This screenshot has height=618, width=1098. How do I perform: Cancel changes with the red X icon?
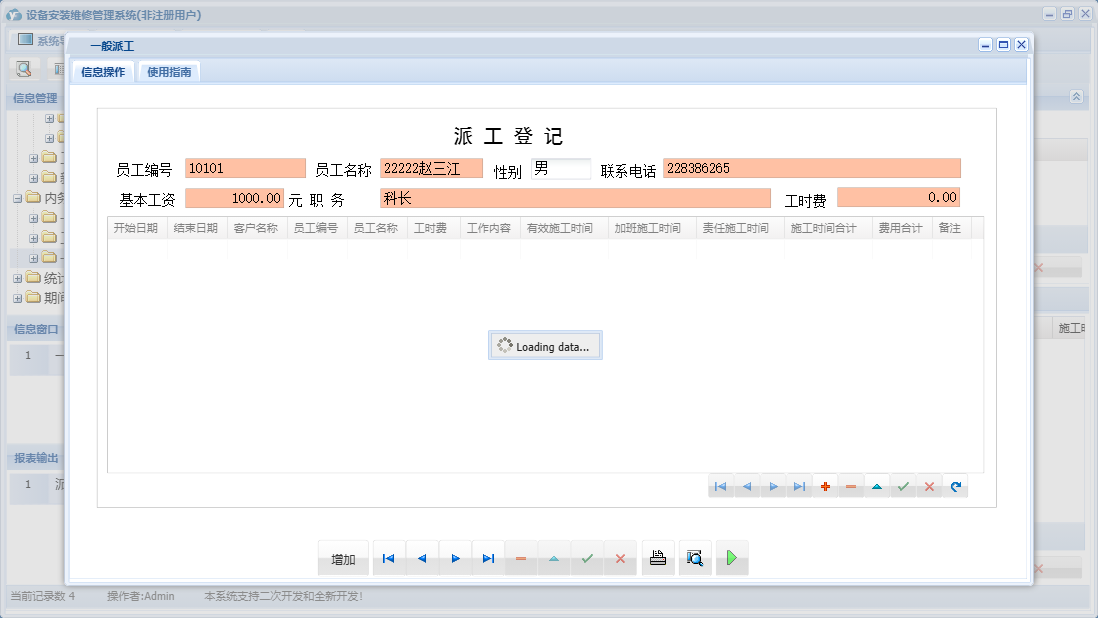pos(929,485)
